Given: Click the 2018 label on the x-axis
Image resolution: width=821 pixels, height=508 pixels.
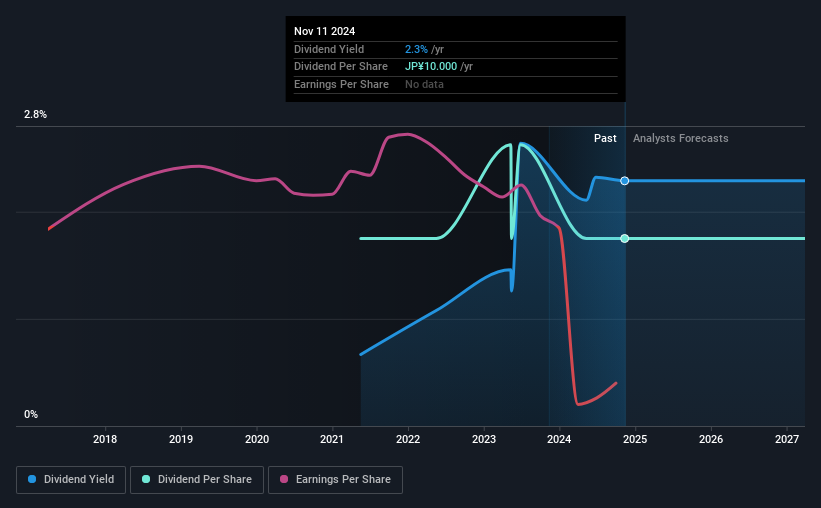Looking at the screenshot, I should (105, 439).
